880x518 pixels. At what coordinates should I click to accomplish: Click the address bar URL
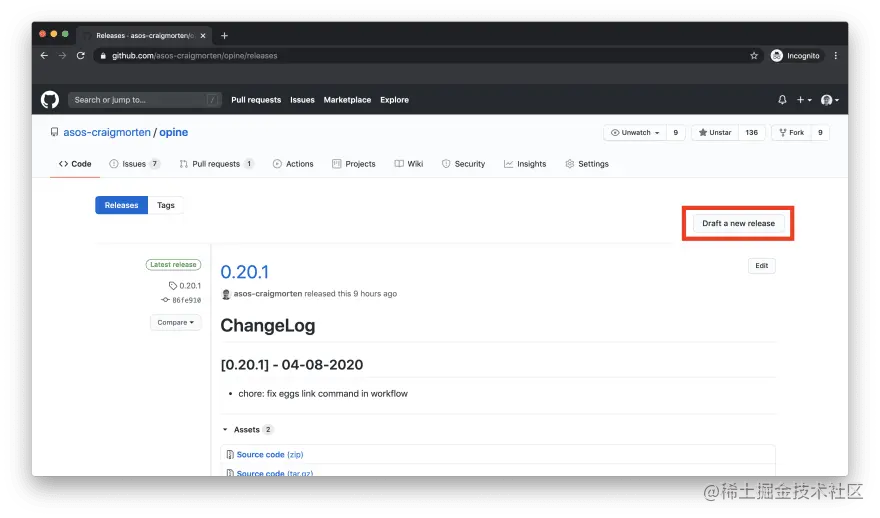click(x=194, y=56)
